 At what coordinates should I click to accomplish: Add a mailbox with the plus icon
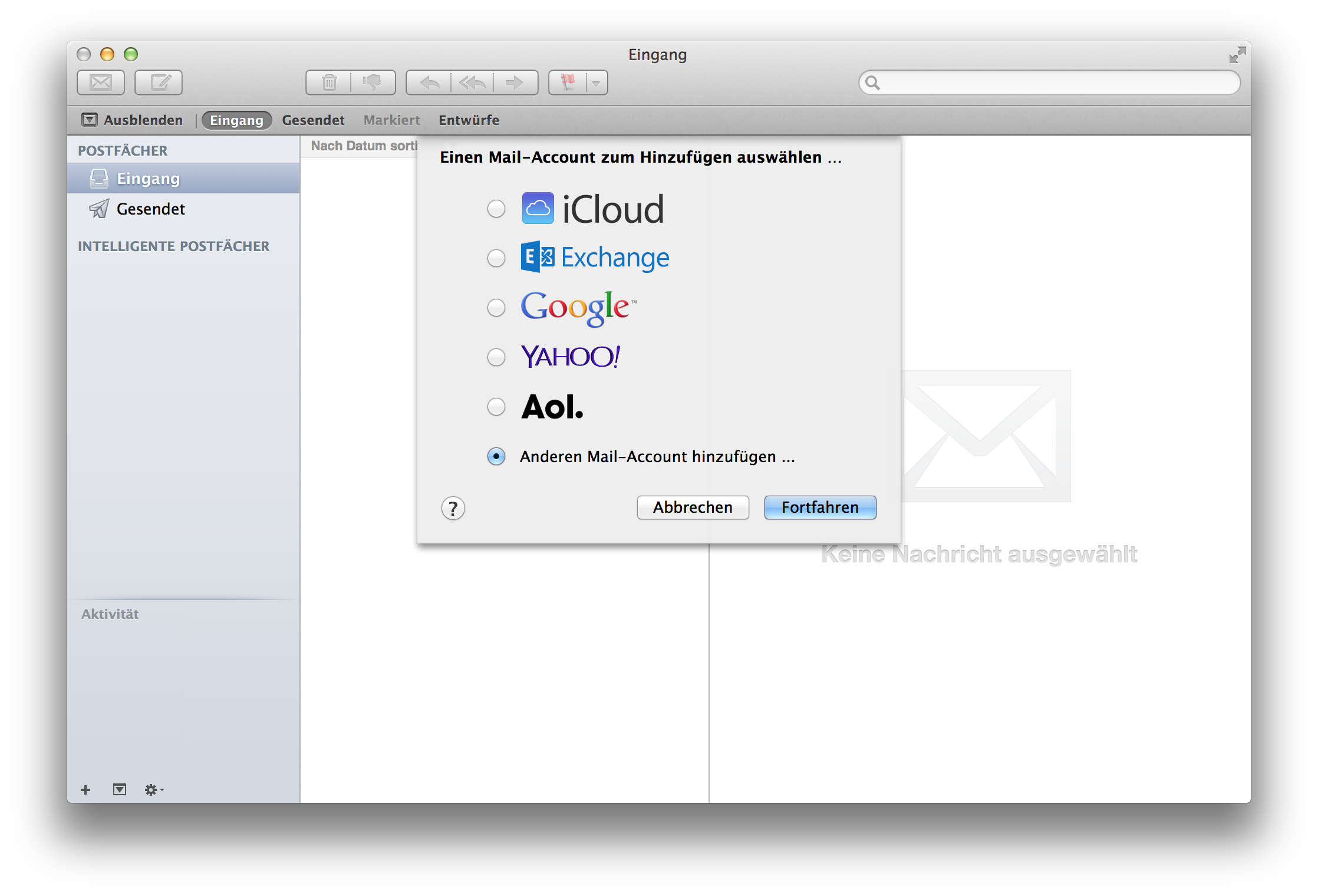pyautogui.click(x=85, y=790)
